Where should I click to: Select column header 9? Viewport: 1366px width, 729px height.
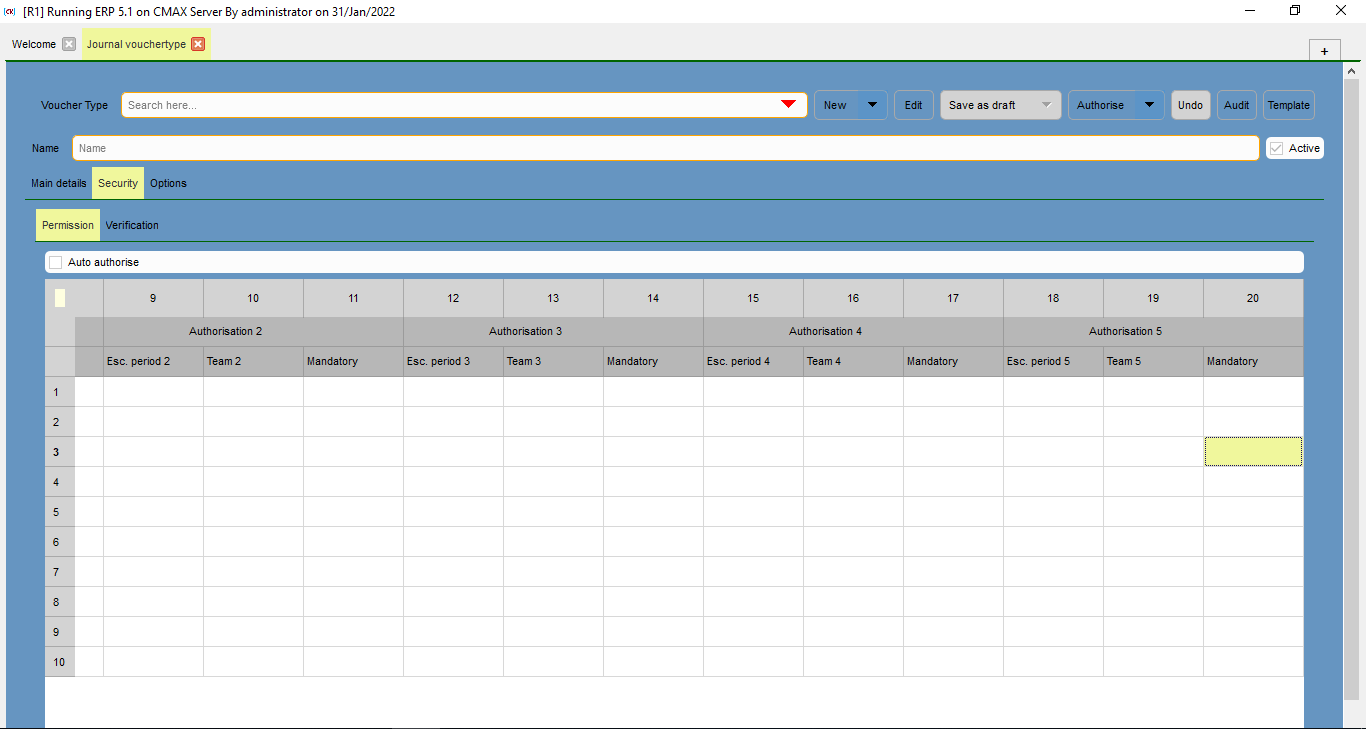pyautogui.click(x=153, y=298)
